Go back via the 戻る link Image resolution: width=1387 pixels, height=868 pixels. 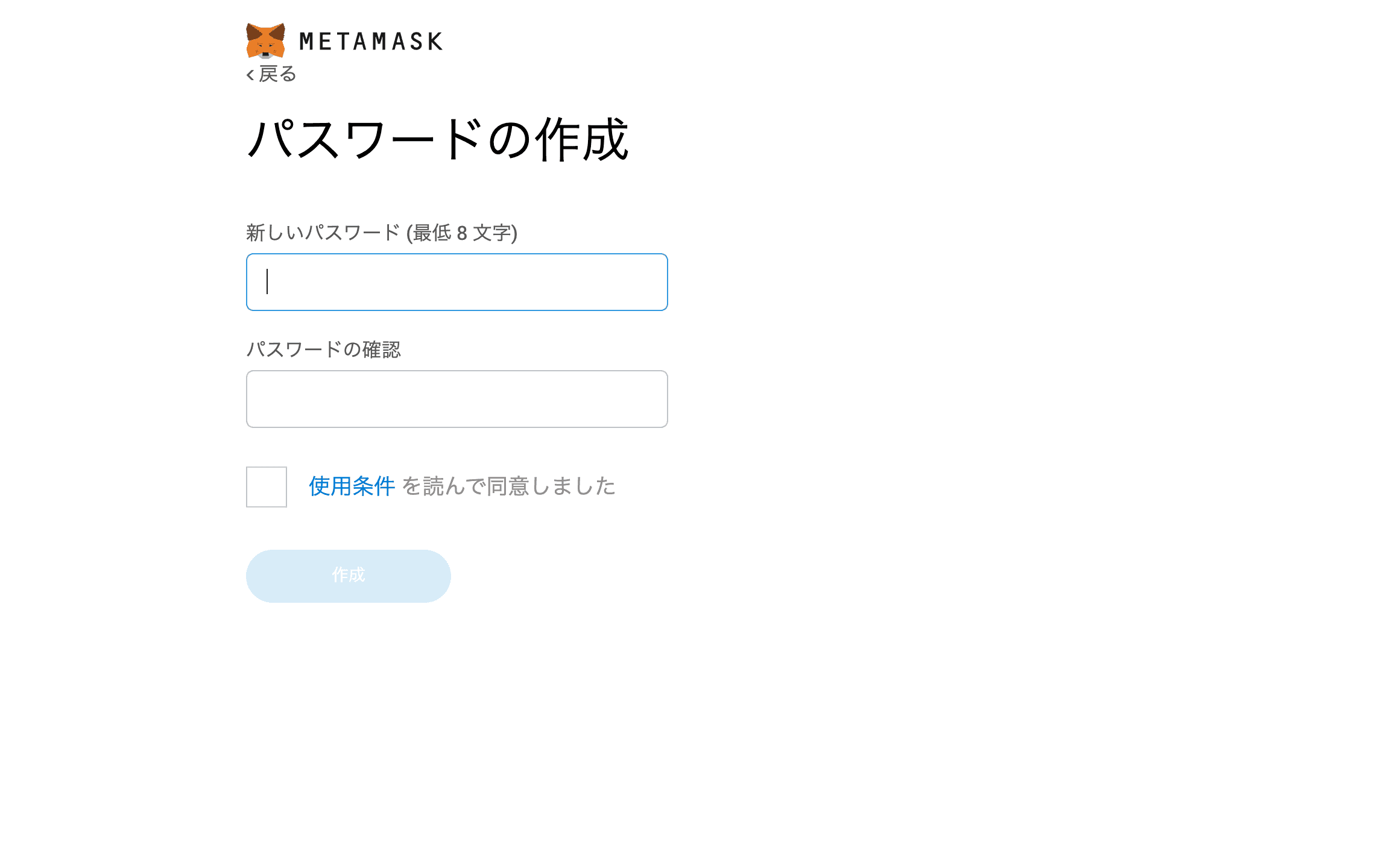pyautogui.click(x=271, y=74)
